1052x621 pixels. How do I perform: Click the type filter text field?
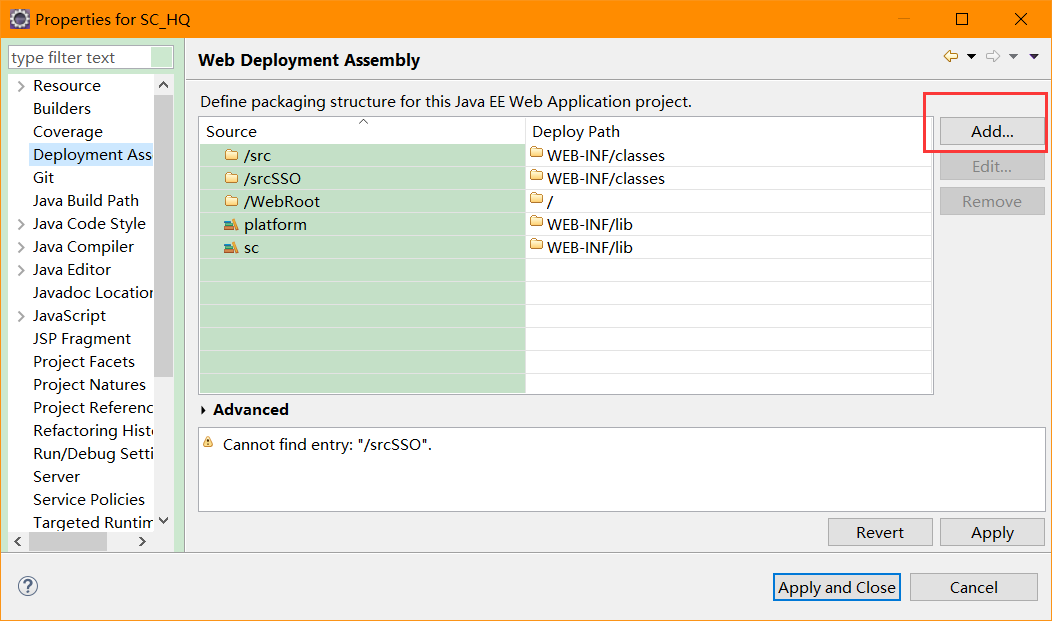click(81, 58)
